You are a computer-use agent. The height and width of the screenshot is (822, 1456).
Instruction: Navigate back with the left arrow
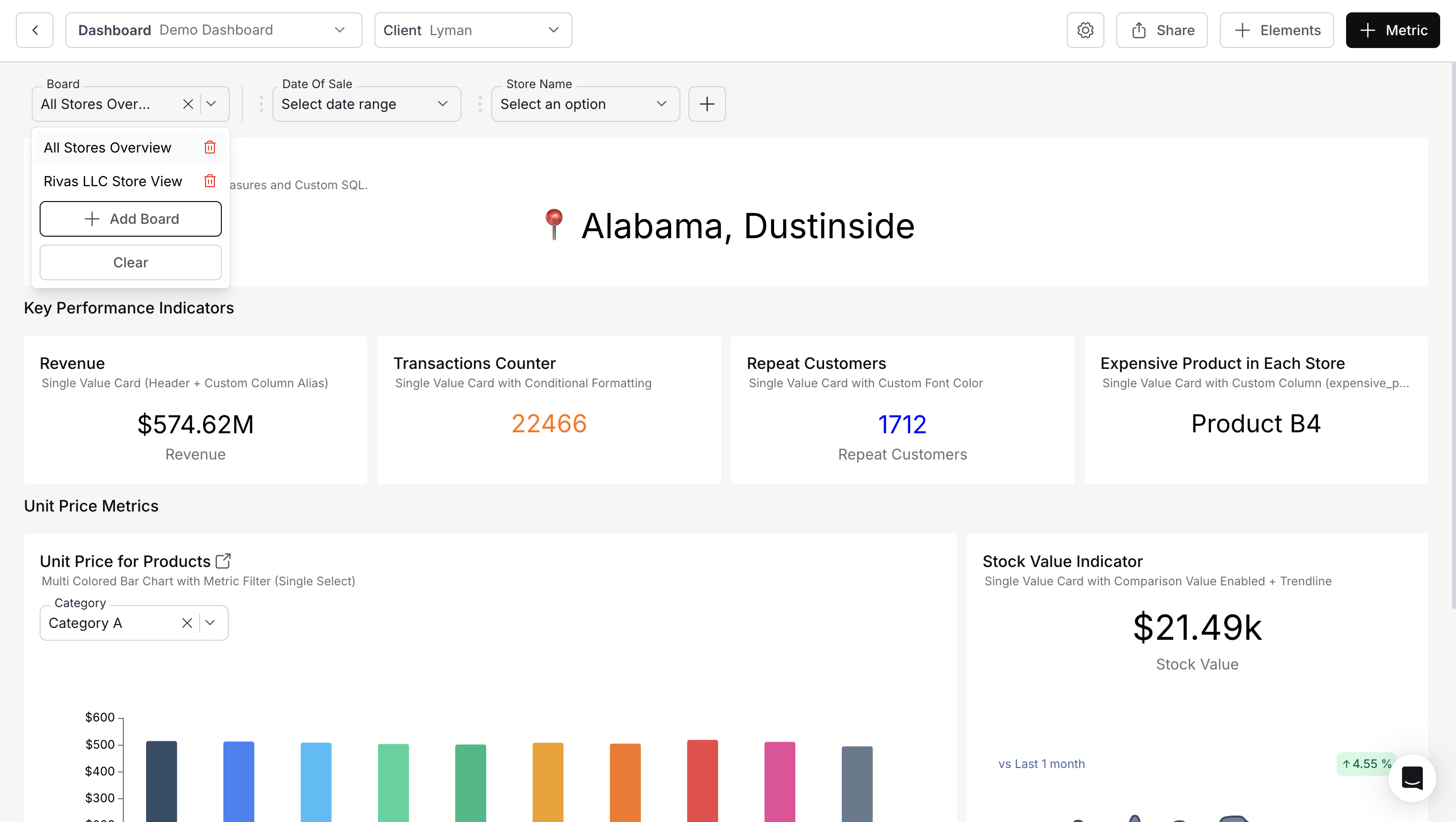[35, 30]
